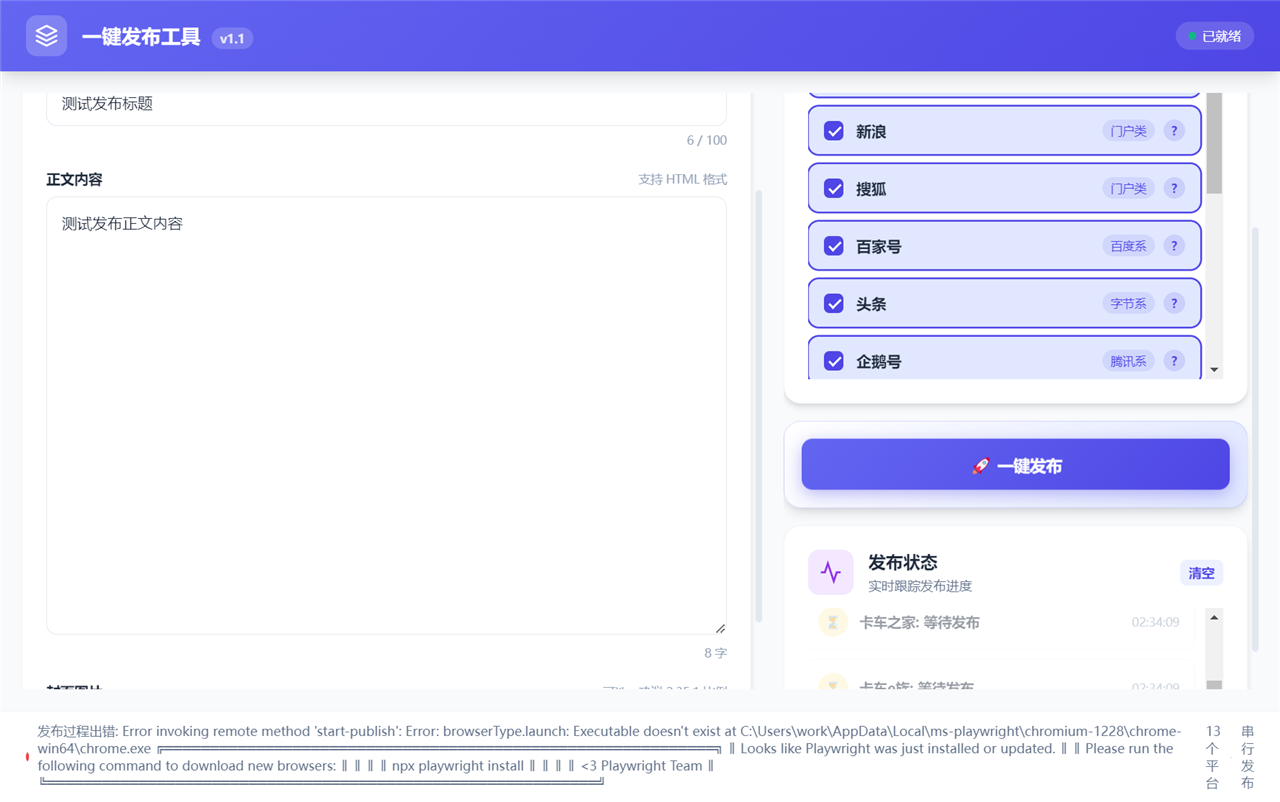Click the 门户类 tag on 搜狐 row
Image resolution: width=1280 pixels, height=802 pixels.
(1128, 188)
